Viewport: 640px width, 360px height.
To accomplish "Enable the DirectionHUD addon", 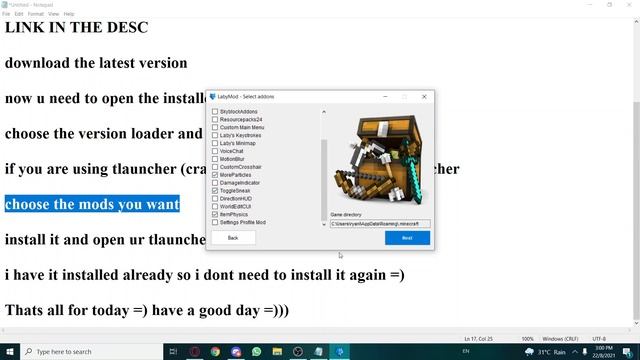I will [215, 198].
